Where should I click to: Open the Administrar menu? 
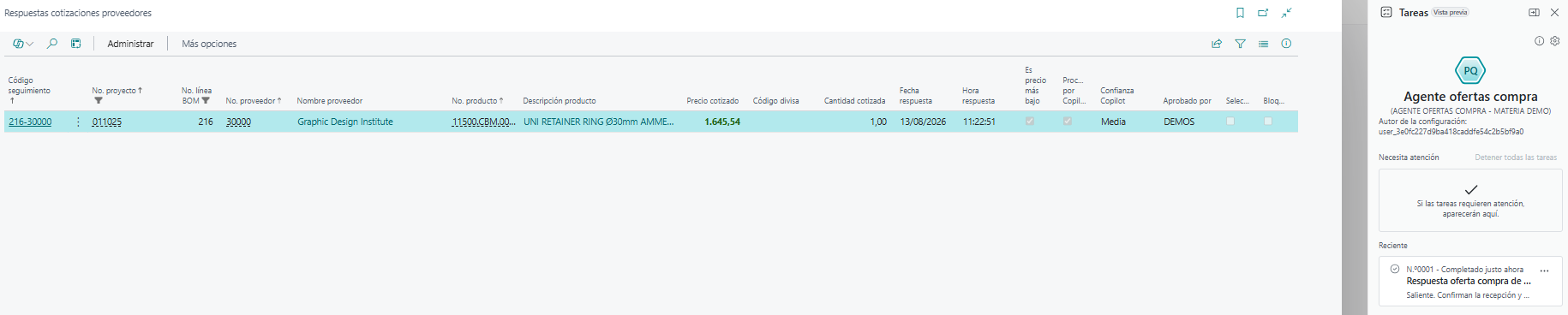tap(130, 44)
